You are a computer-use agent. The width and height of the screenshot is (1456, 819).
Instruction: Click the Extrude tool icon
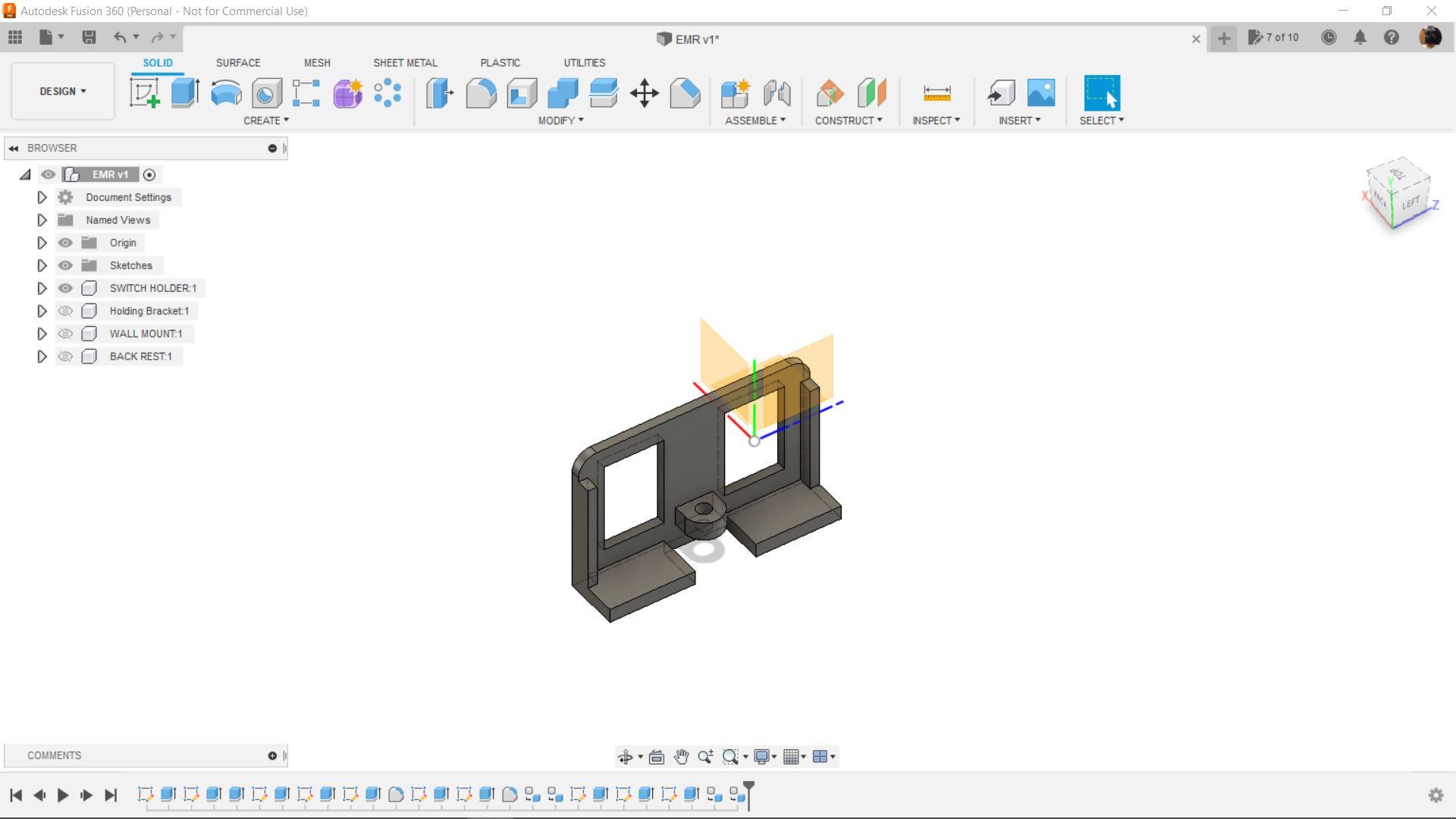point(185,93)
